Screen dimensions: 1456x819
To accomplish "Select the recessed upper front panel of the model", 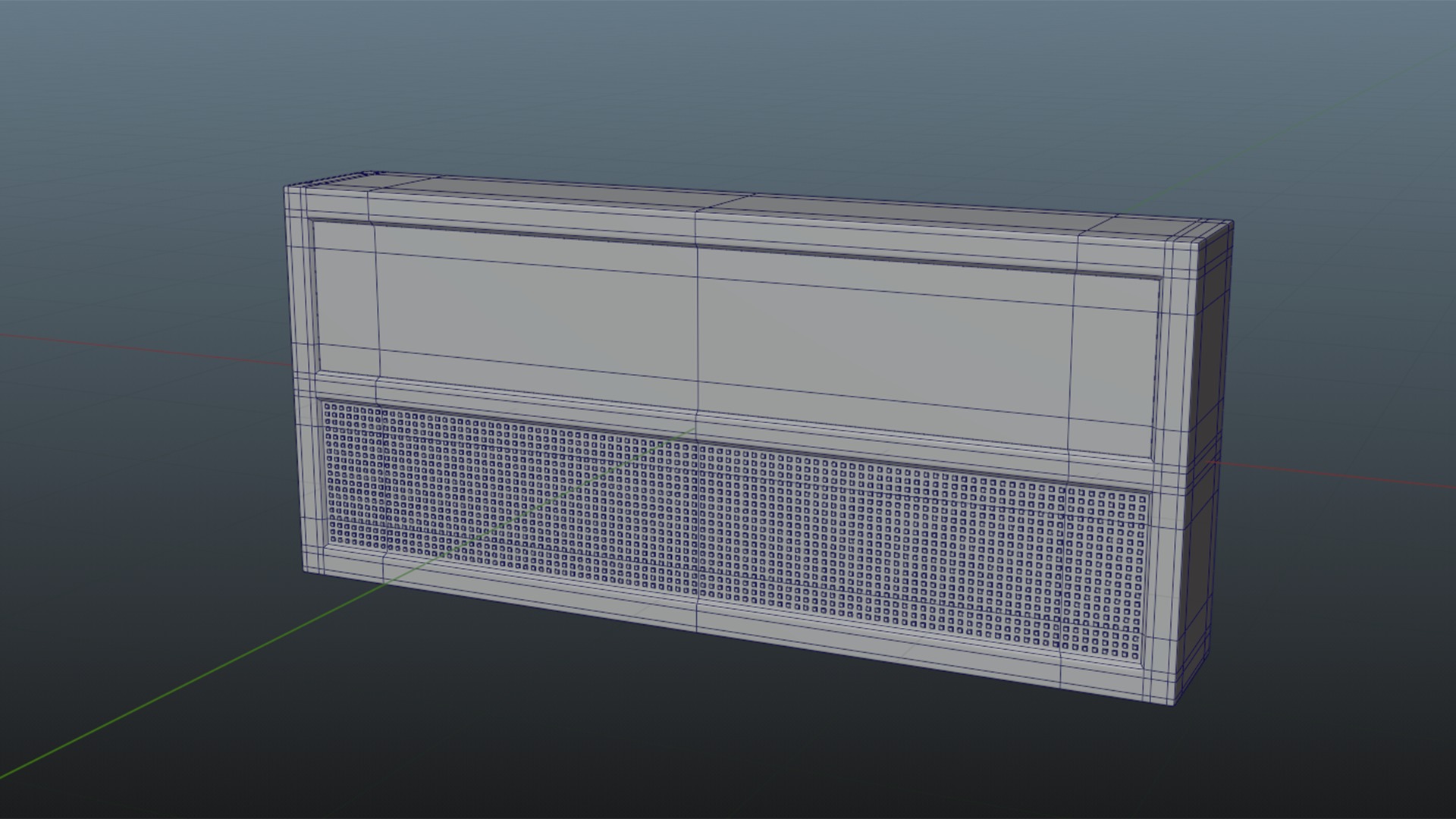I will point(734,340).
